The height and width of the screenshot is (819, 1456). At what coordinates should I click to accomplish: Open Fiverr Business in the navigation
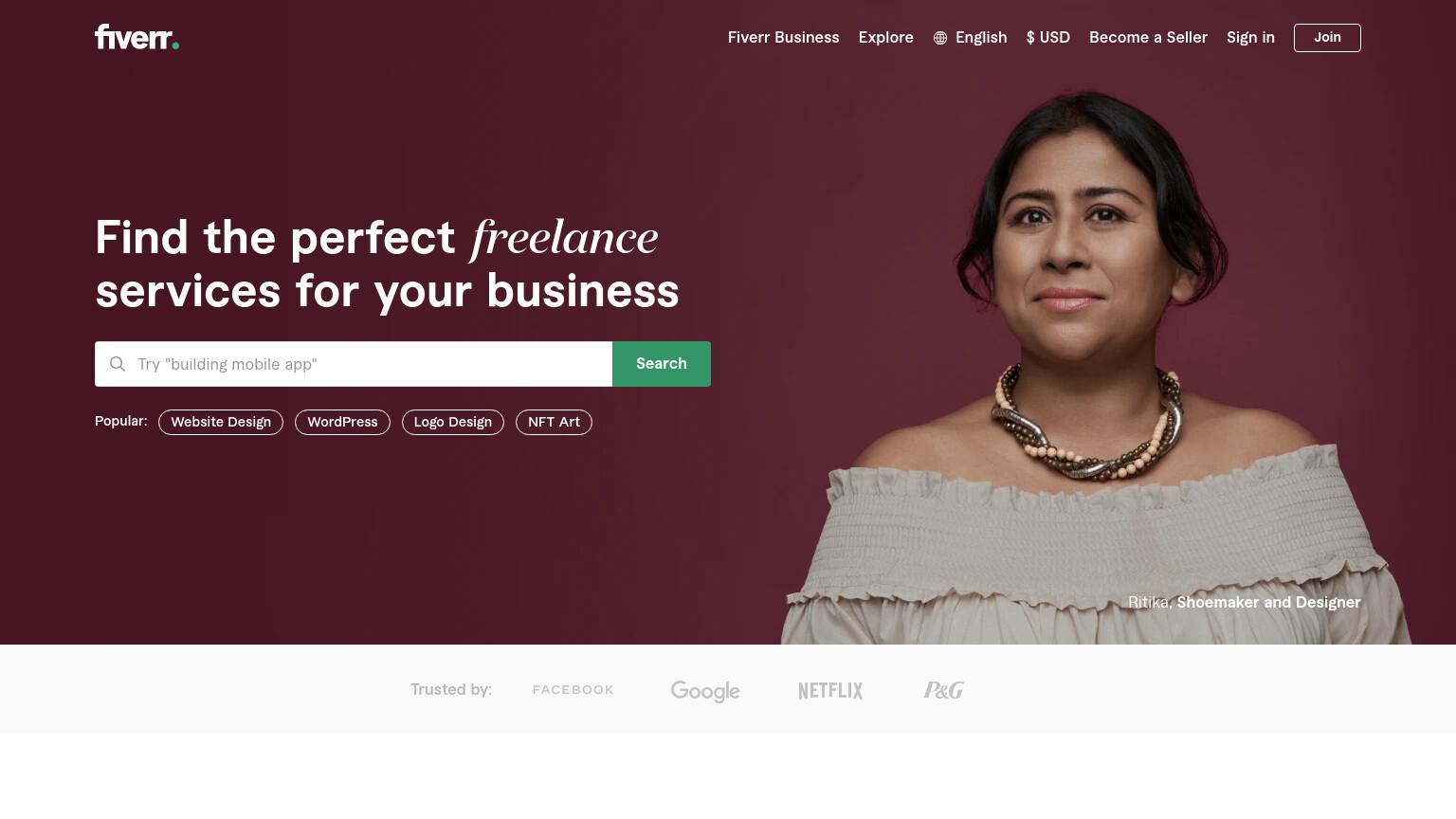pos(784,38)
